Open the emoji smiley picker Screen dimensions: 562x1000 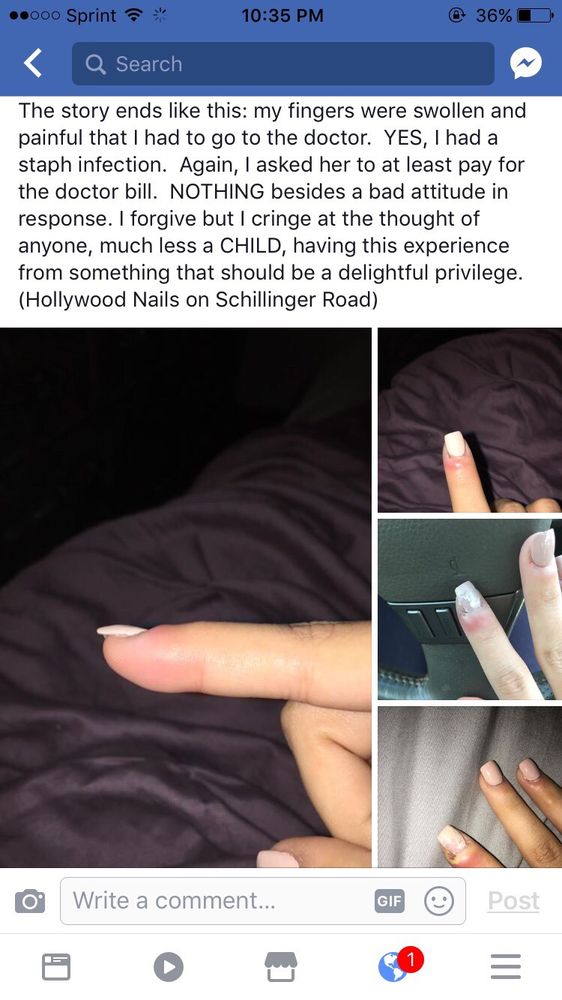coord(439,901)
